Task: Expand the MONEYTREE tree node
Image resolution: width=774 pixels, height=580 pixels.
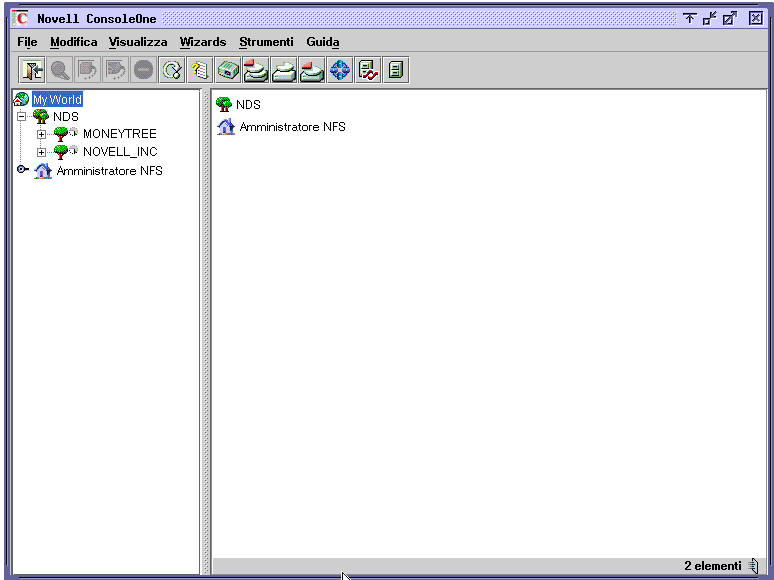Action: [x=41, y=135]
